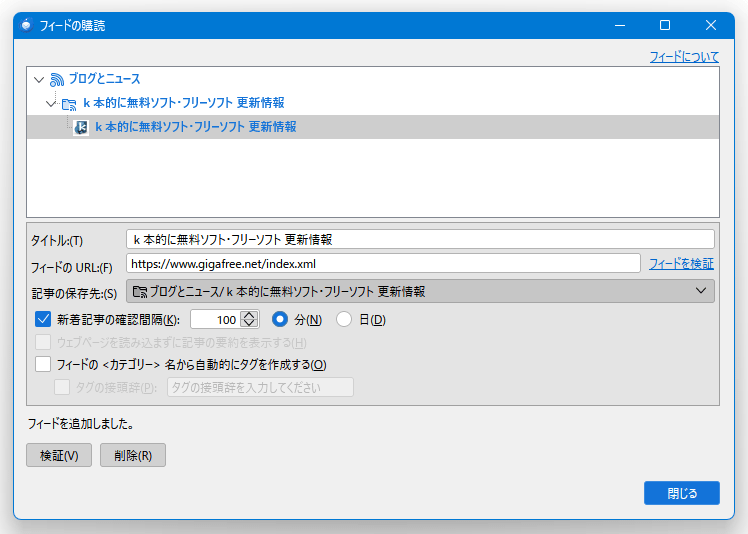Image resolution: width=748 pixels, height=534 pixels.
Task: Select the 分(N) radio button
Action: [x=280, y=319]
